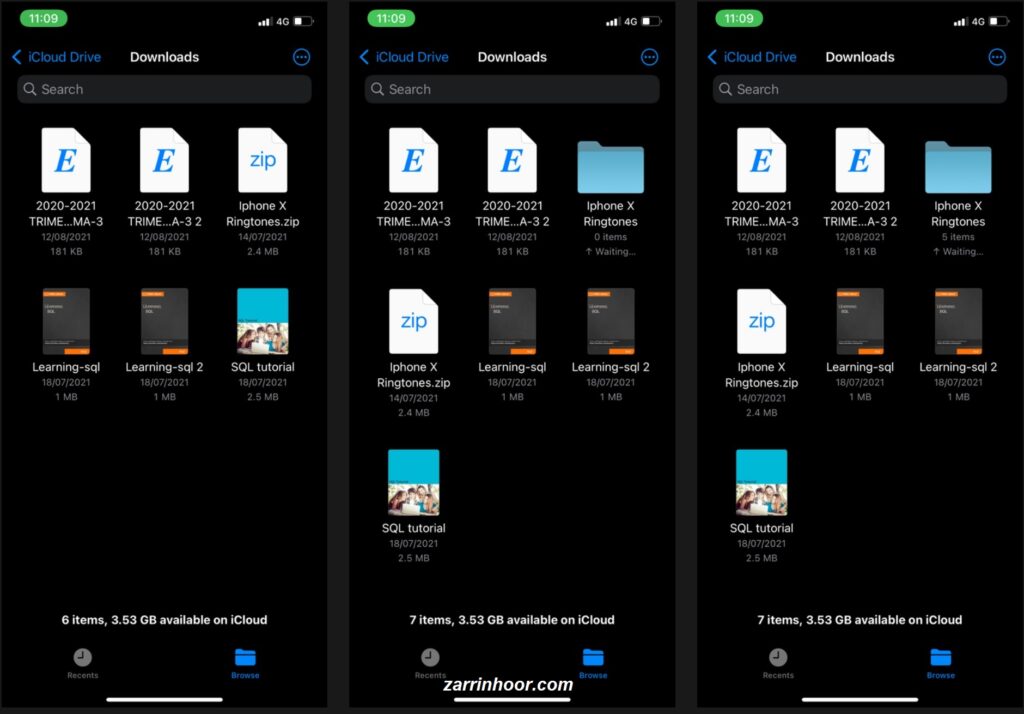
Task: Open the 2020-2021 TRIME...A-3 2 file on the right screen
Action: pyautogui.click(x=860, y=160)
